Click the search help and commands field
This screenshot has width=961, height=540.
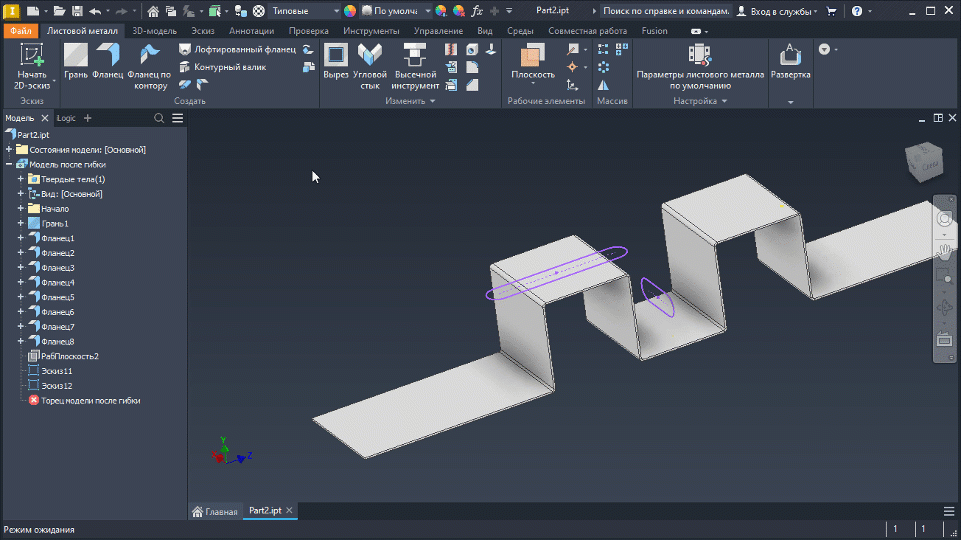(666, 11)
